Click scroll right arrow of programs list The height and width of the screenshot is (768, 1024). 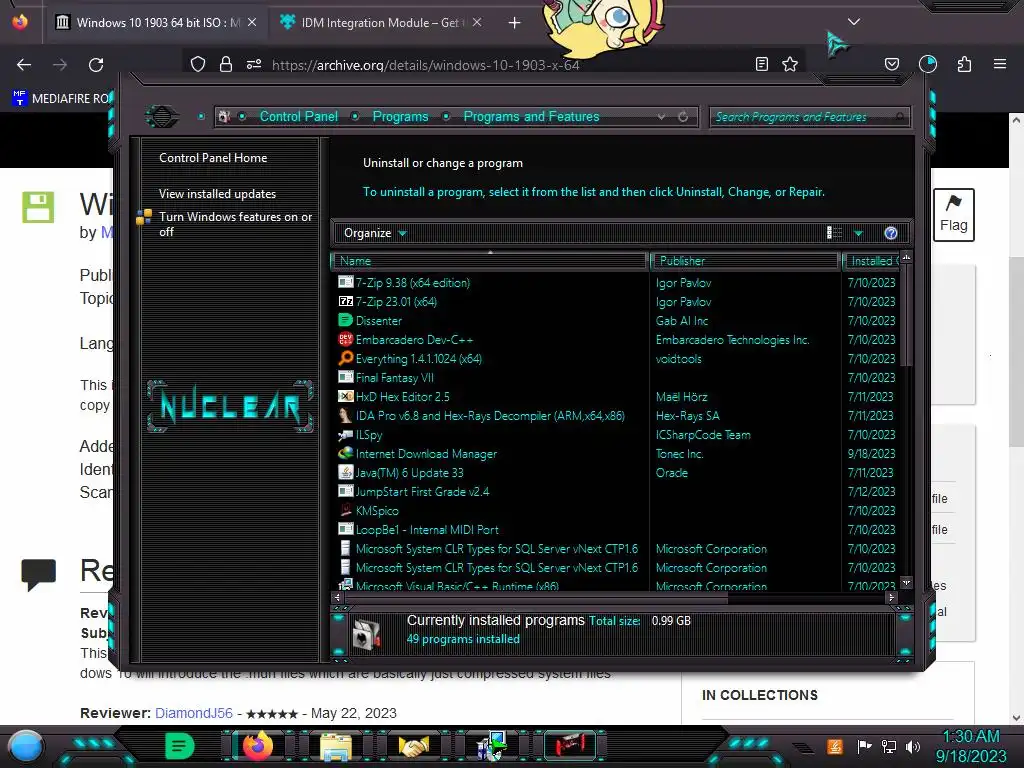coord(891,598)
